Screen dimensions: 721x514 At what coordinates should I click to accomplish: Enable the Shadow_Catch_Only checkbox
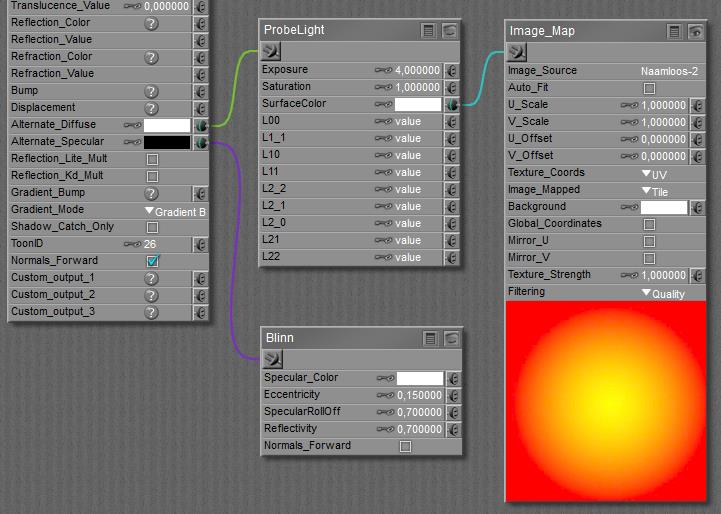152,227
